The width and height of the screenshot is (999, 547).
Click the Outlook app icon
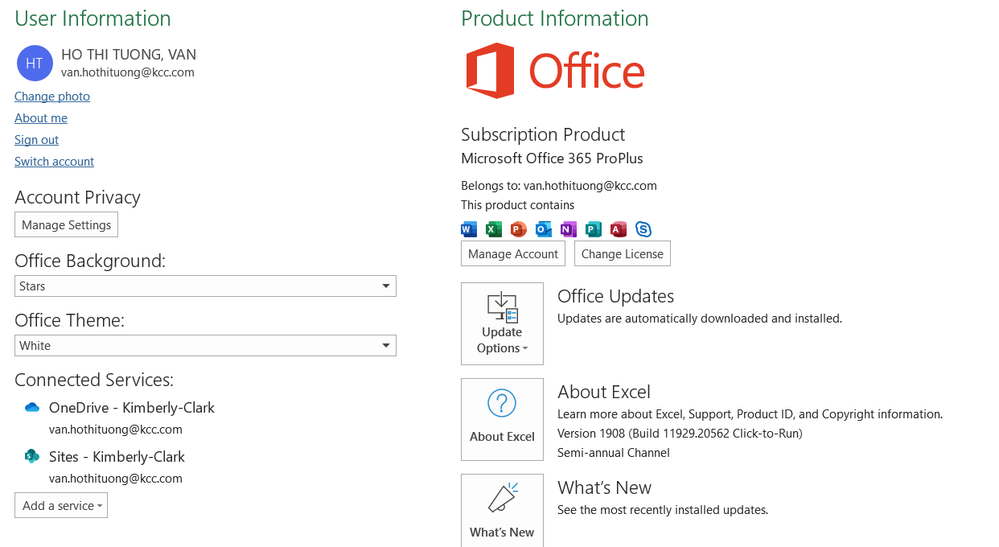coord(543,229)
